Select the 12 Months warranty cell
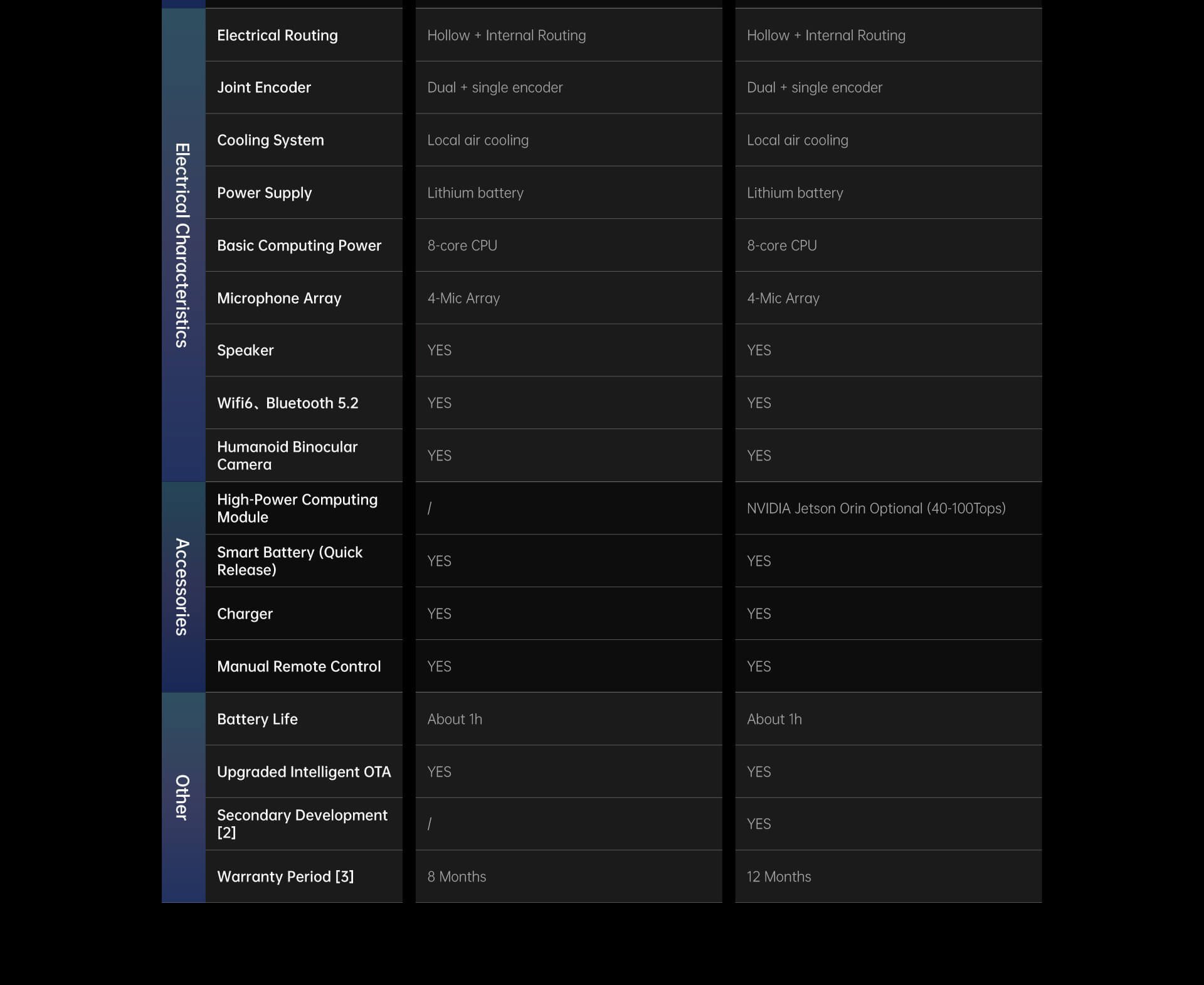Screen dimensions: 1204x985 [779, 876]
